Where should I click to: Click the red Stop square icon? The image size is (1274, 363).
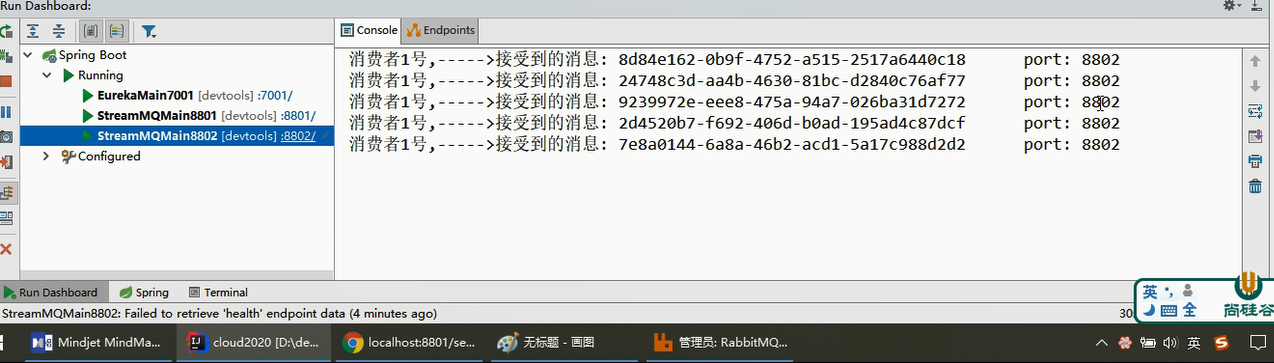(x=5, y=82)
